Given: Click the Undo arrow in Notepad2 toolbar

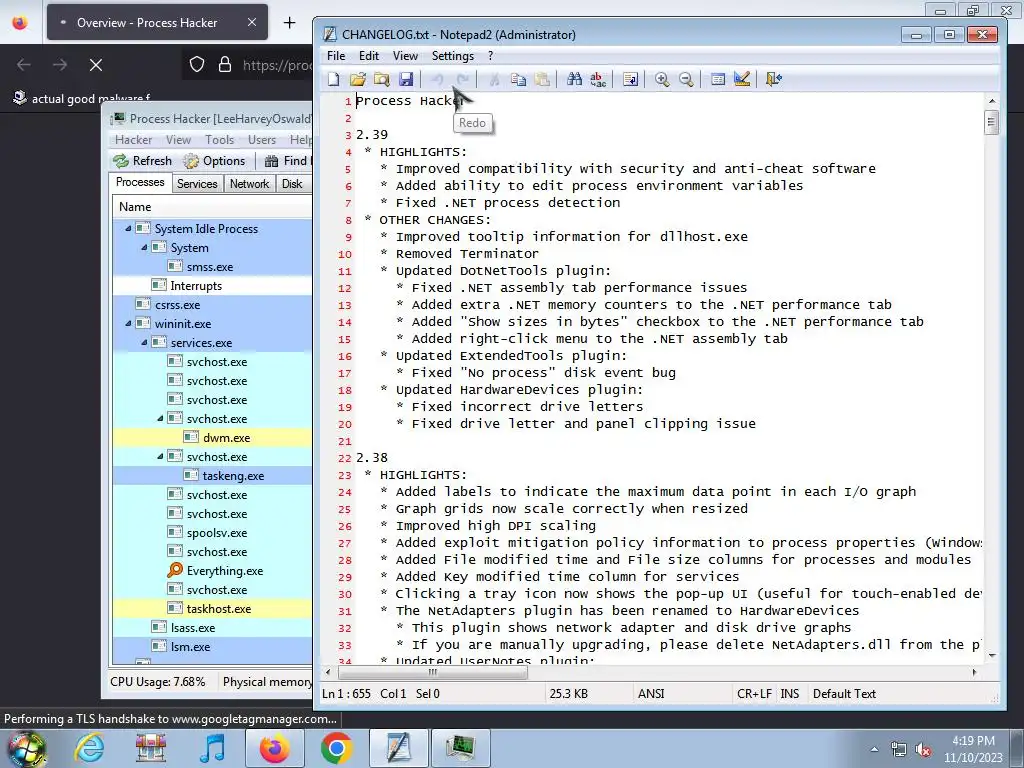Looking at the screenshot, I should [x=438, y=79].
